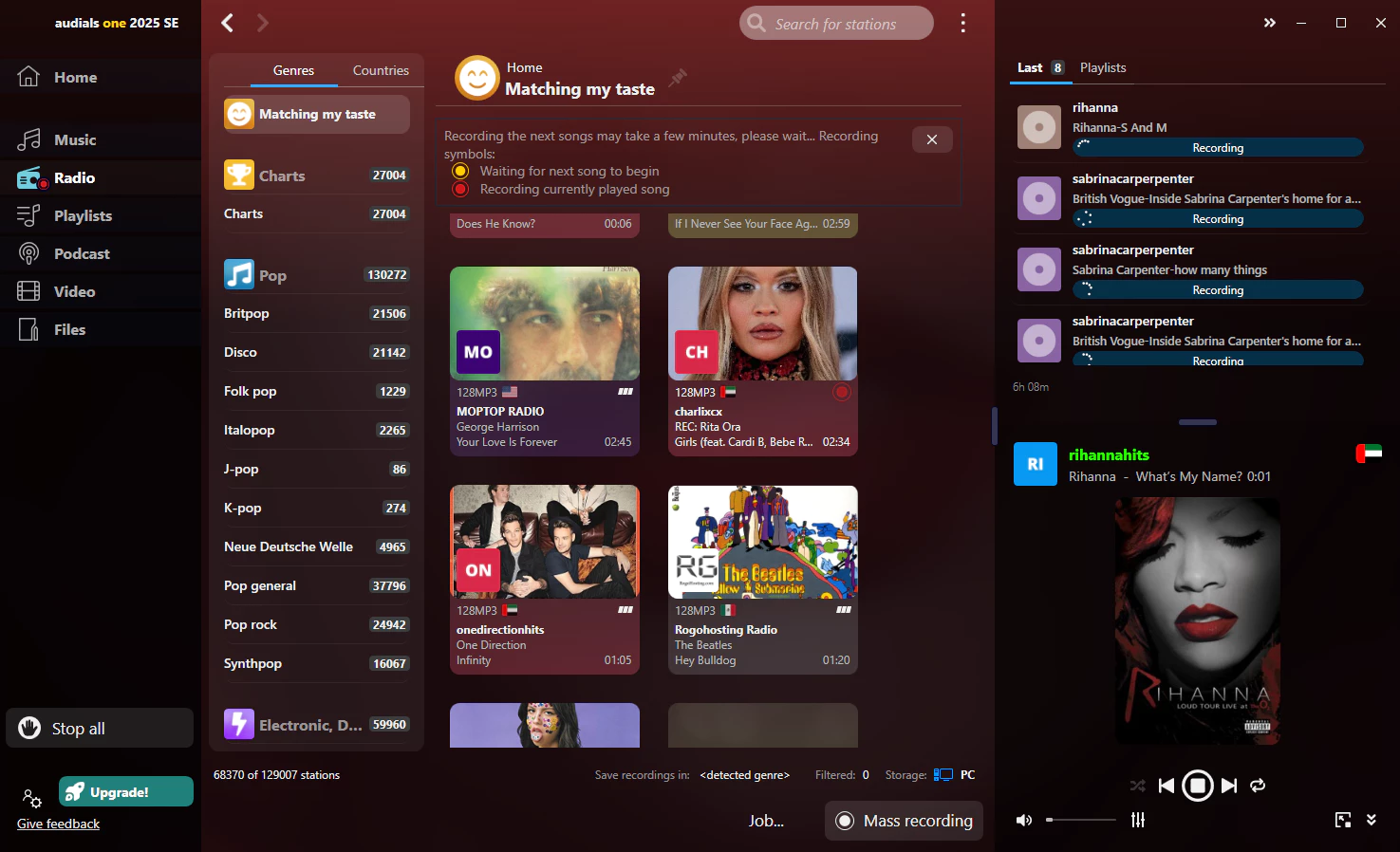Mute audio with the speaker icon
Screen dimensions: 1400x852
coord(1024,820)
